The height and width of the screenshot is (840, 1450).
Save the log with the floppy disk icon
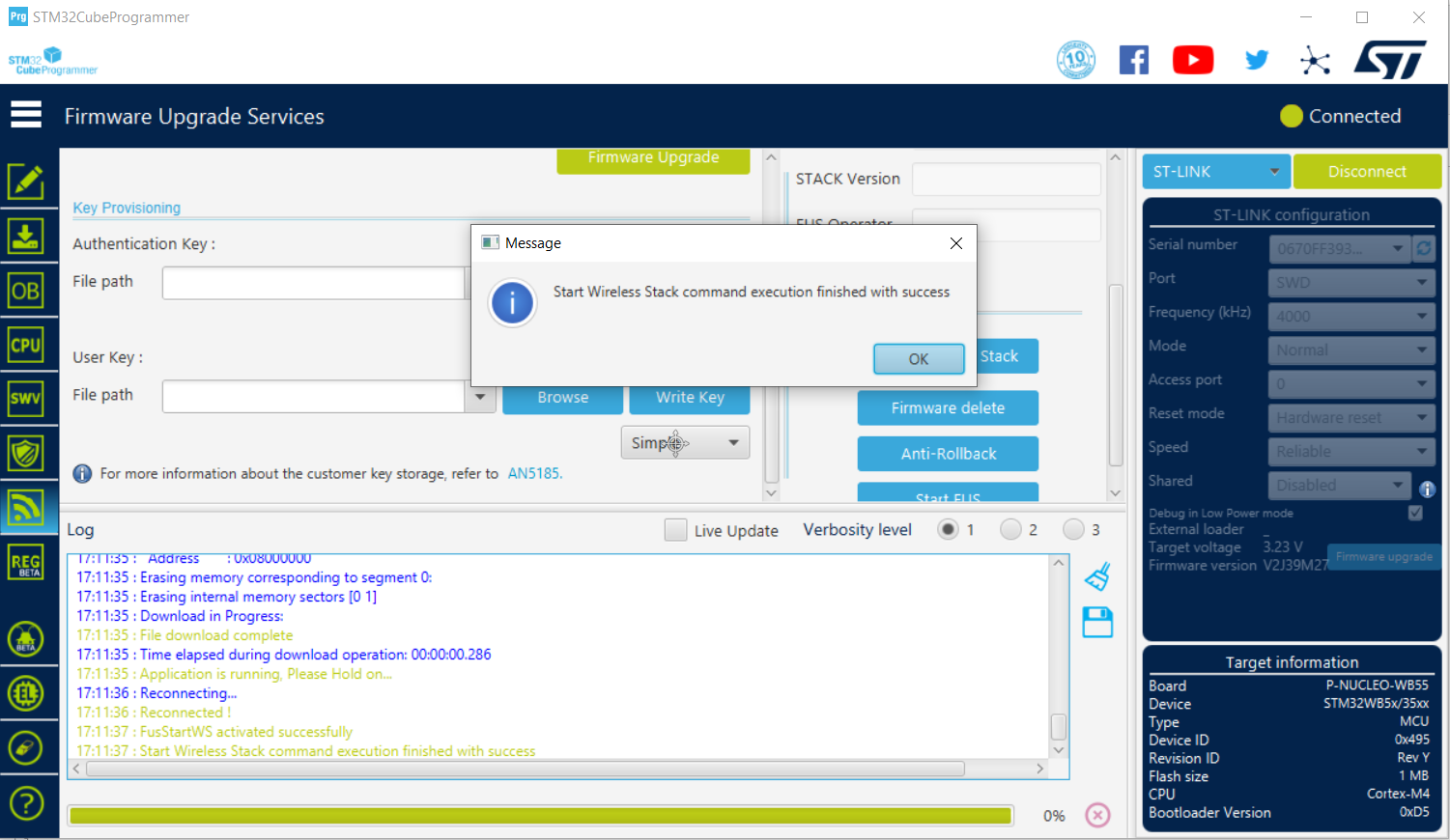click(x=1097, y=623)
